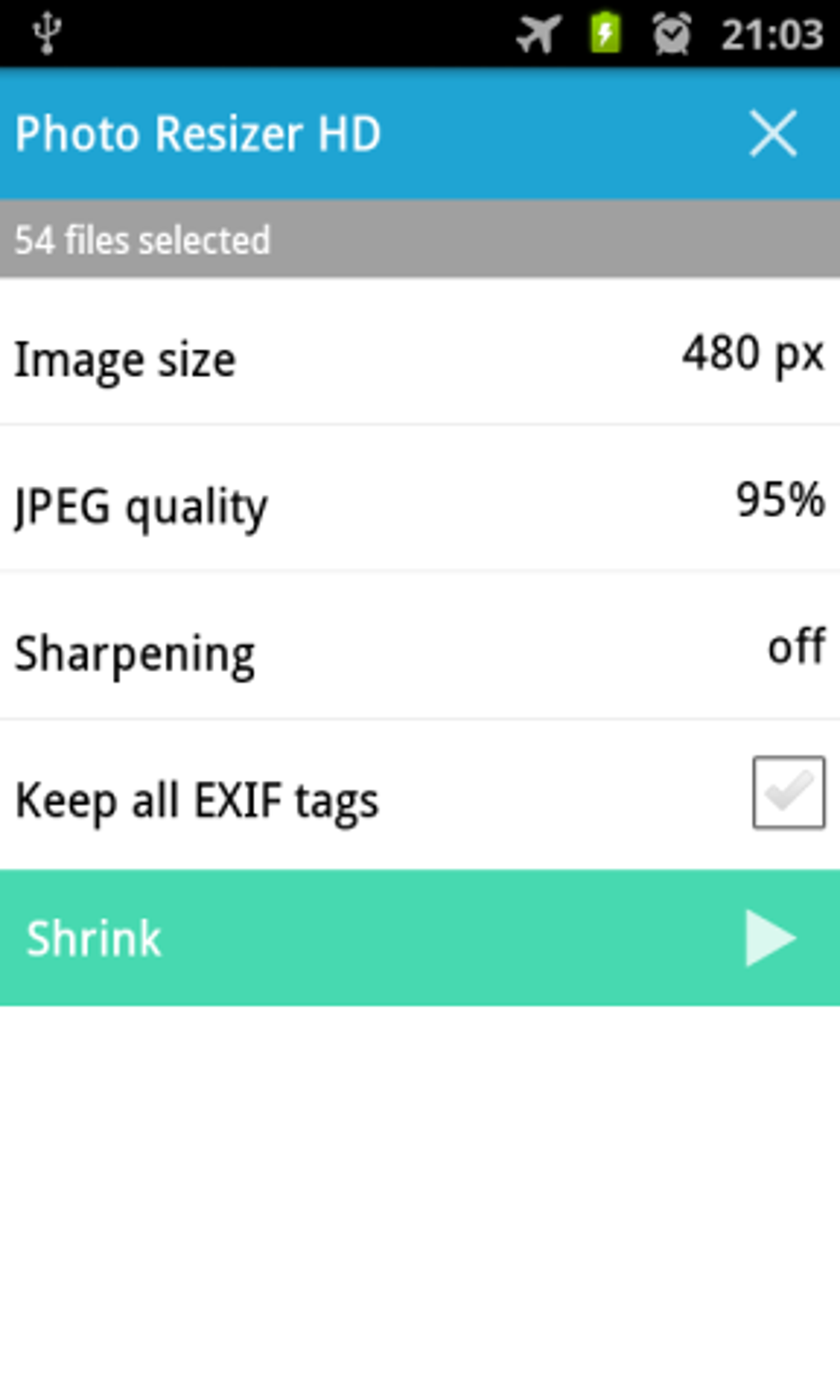Tap the Keep all EXIF tags label
Viewport: 840px width, 1400px height.
tap(197, 800)
